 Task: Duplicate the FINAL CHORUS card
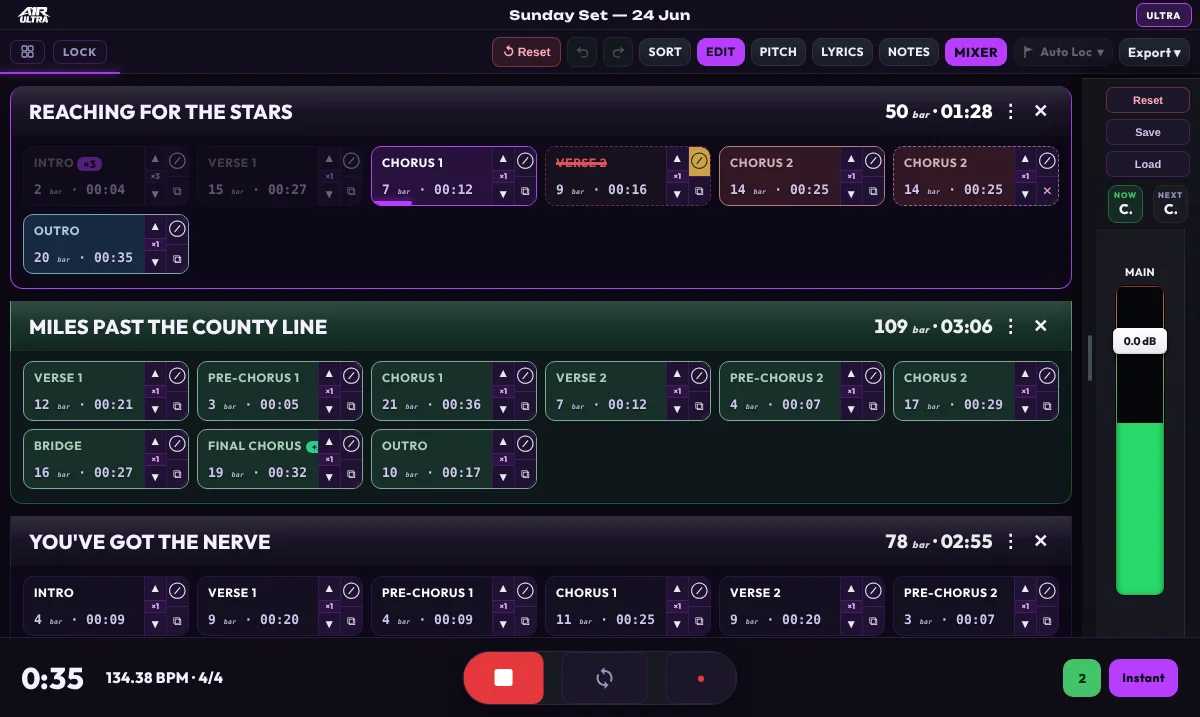(351, 474)
